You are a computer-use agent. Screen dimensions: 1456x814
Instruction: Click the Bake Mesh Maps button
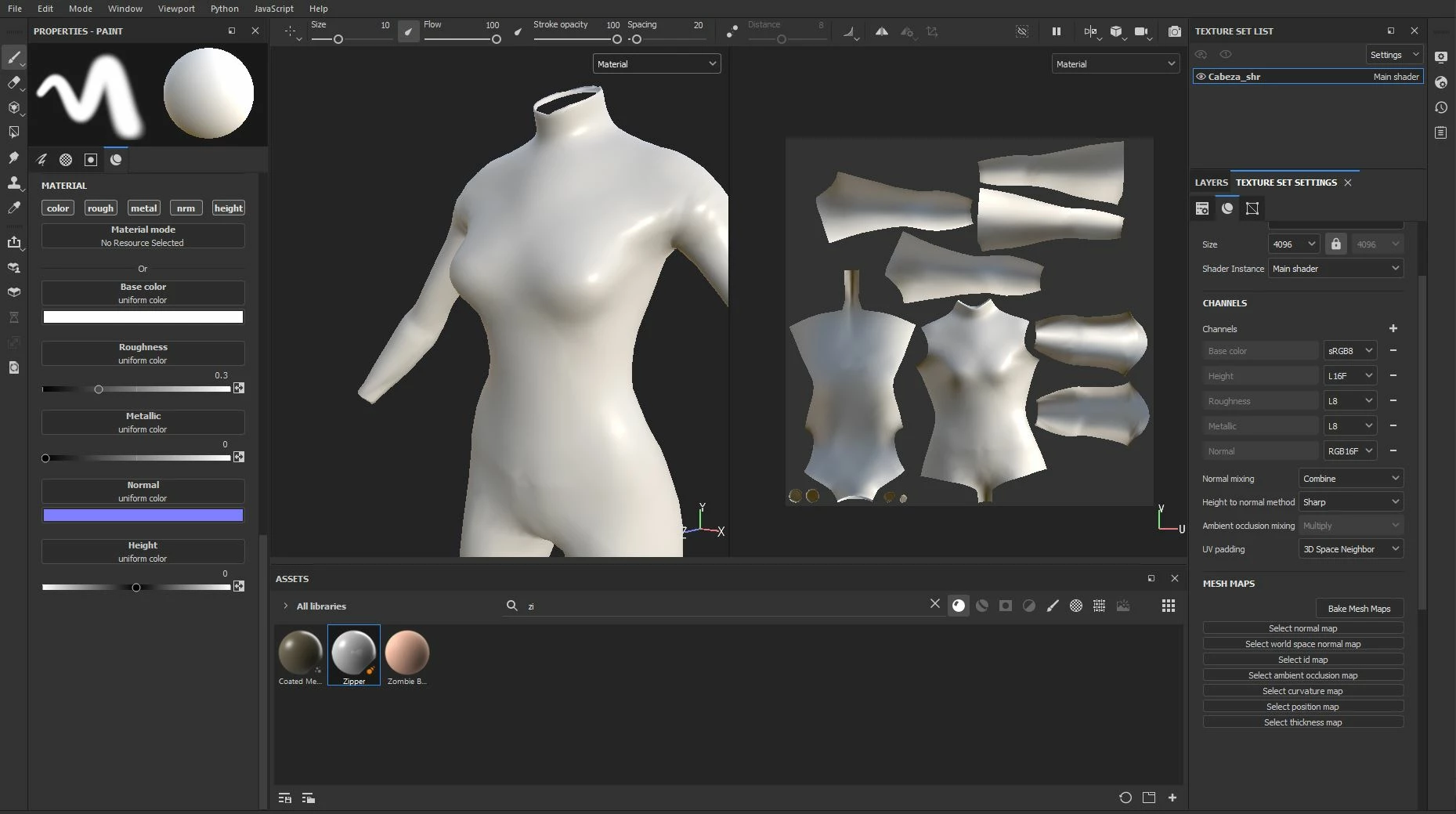1359,609
